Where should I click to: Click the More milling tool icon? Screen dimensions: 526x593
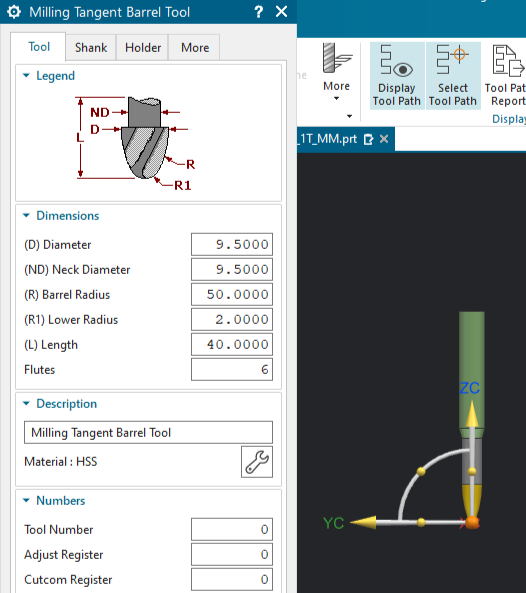coord(337,58)
